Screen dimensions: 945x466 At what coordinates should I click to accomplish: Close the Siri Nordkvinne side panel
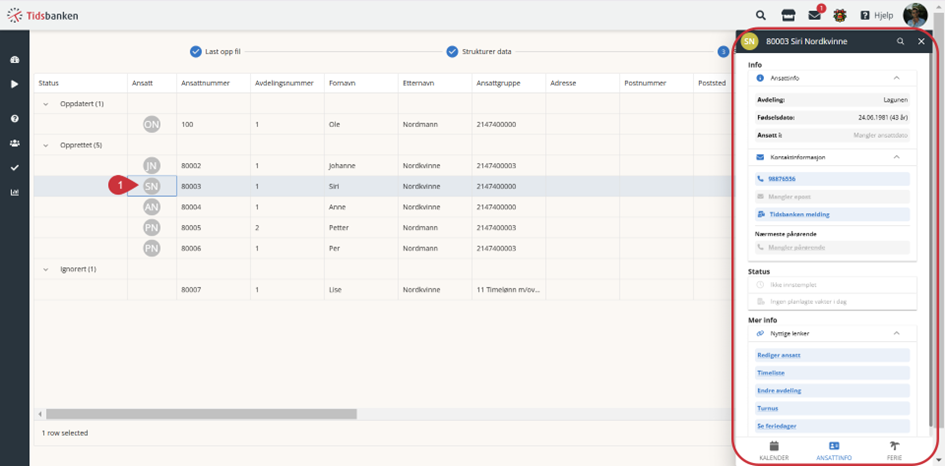[921, 42]
